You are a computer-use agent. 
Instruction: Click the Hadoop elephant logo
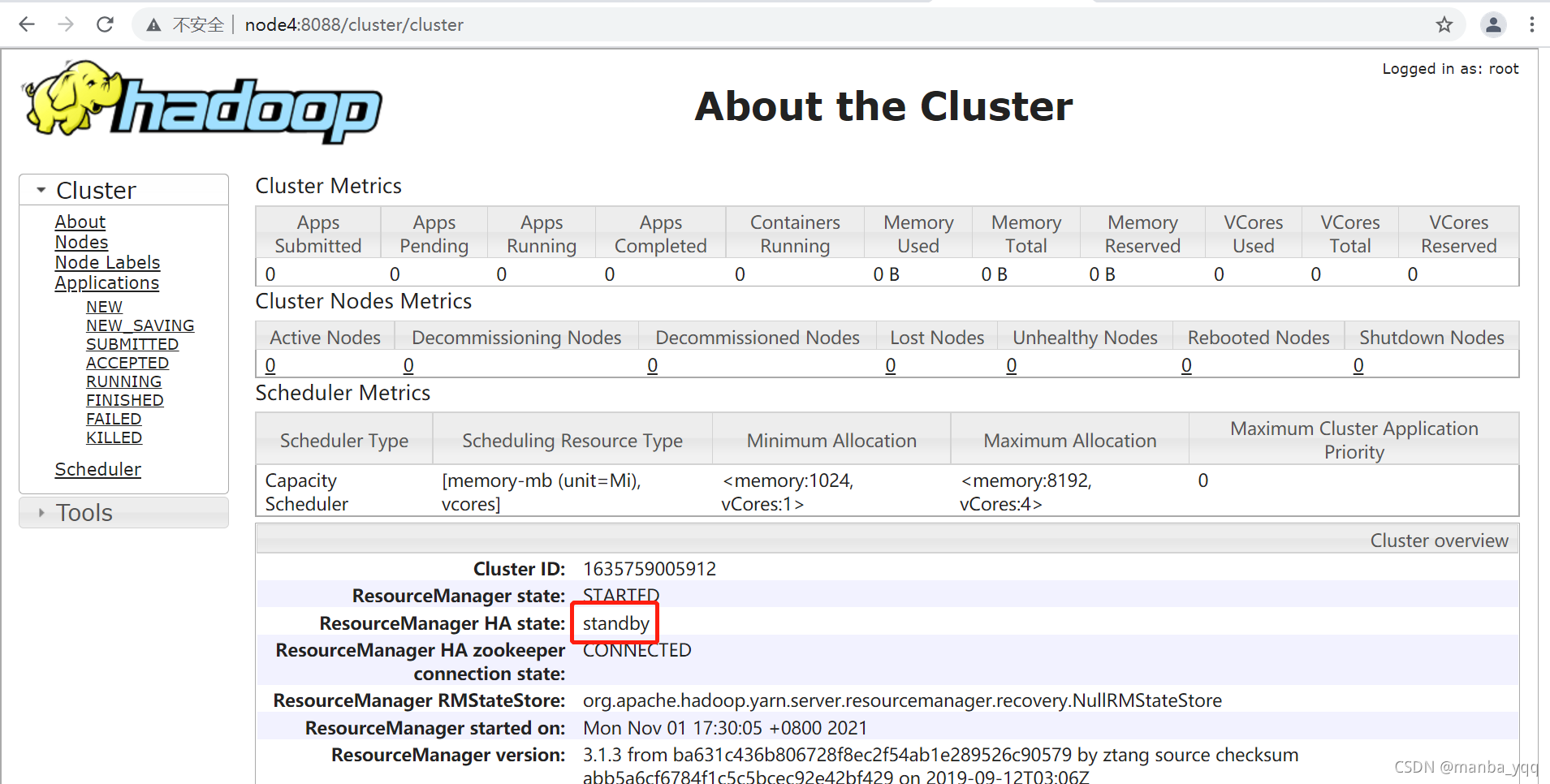[x=202, y=102]
